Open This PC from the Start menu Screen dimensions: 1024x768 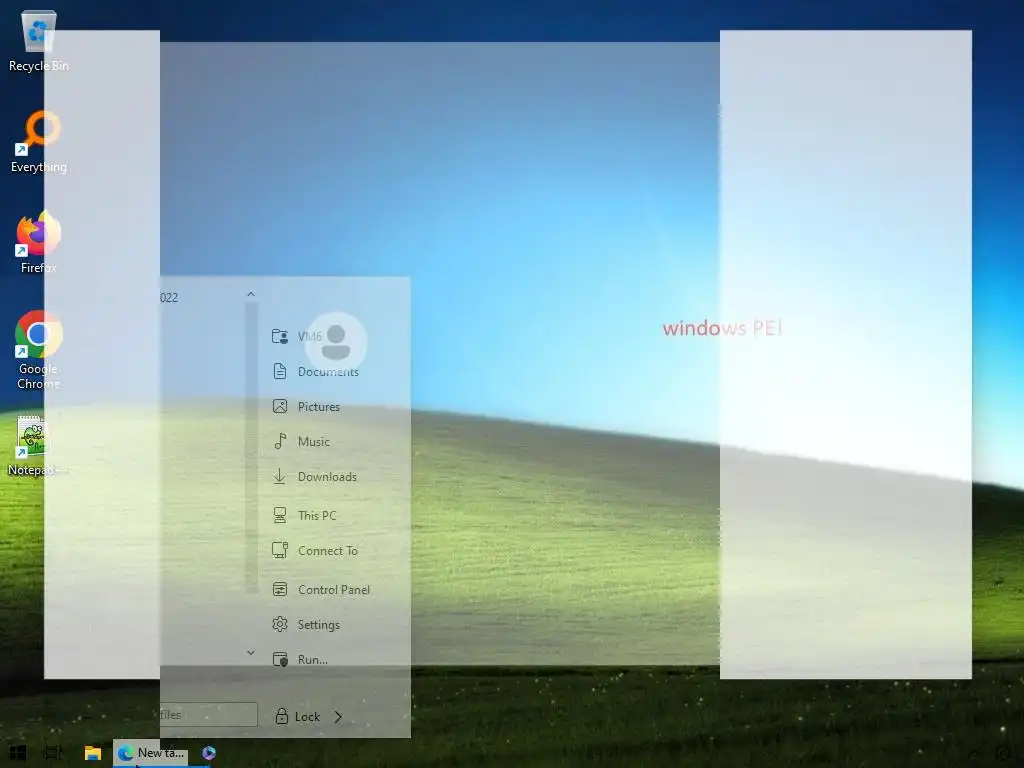pyautogui.click(x=305, y=515)
